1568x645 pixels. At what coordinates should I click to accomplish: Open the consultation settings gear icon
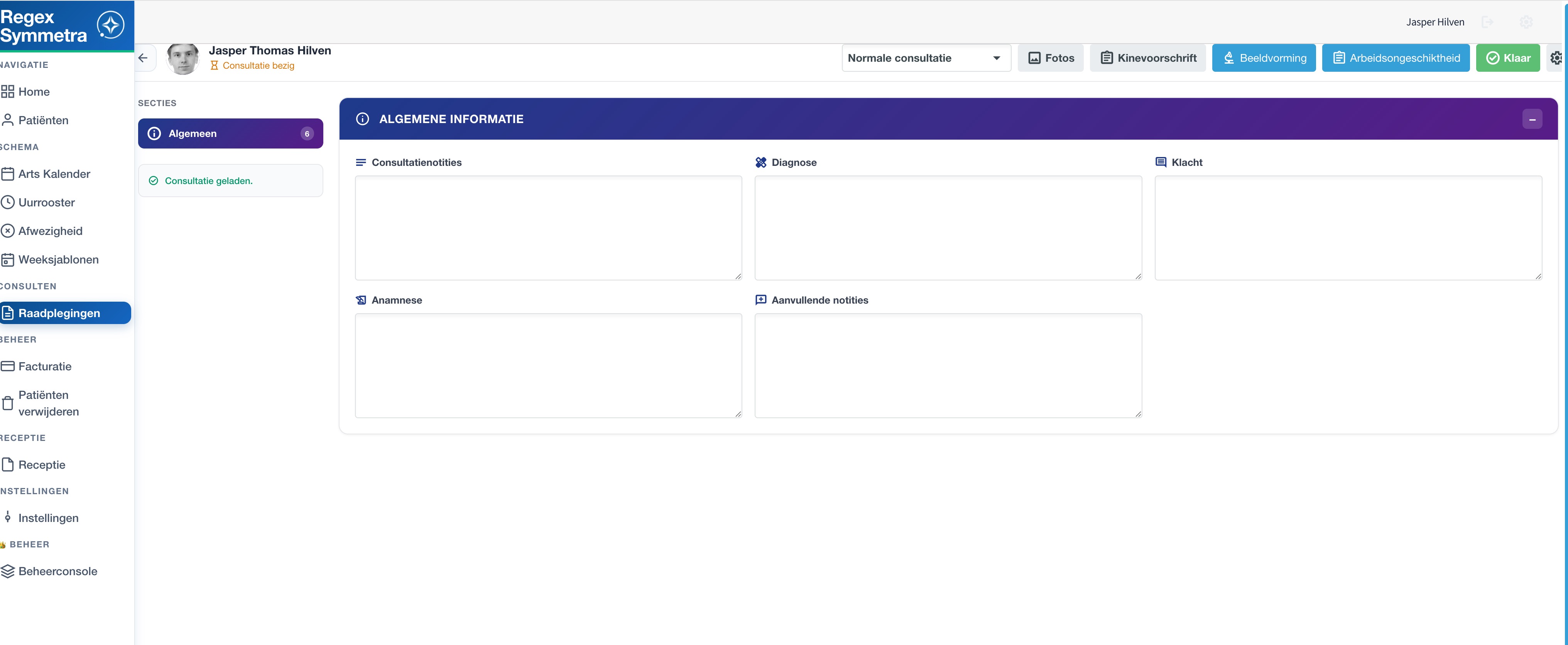tap(1556, 58)
